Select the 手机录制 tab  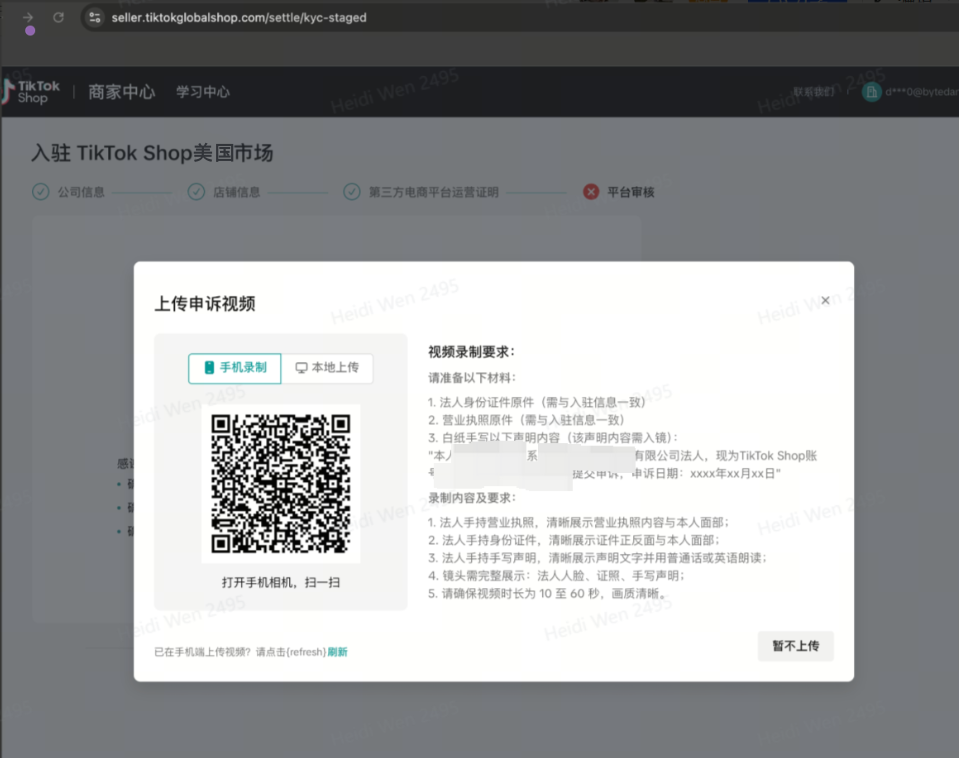[x=235, y=368]
